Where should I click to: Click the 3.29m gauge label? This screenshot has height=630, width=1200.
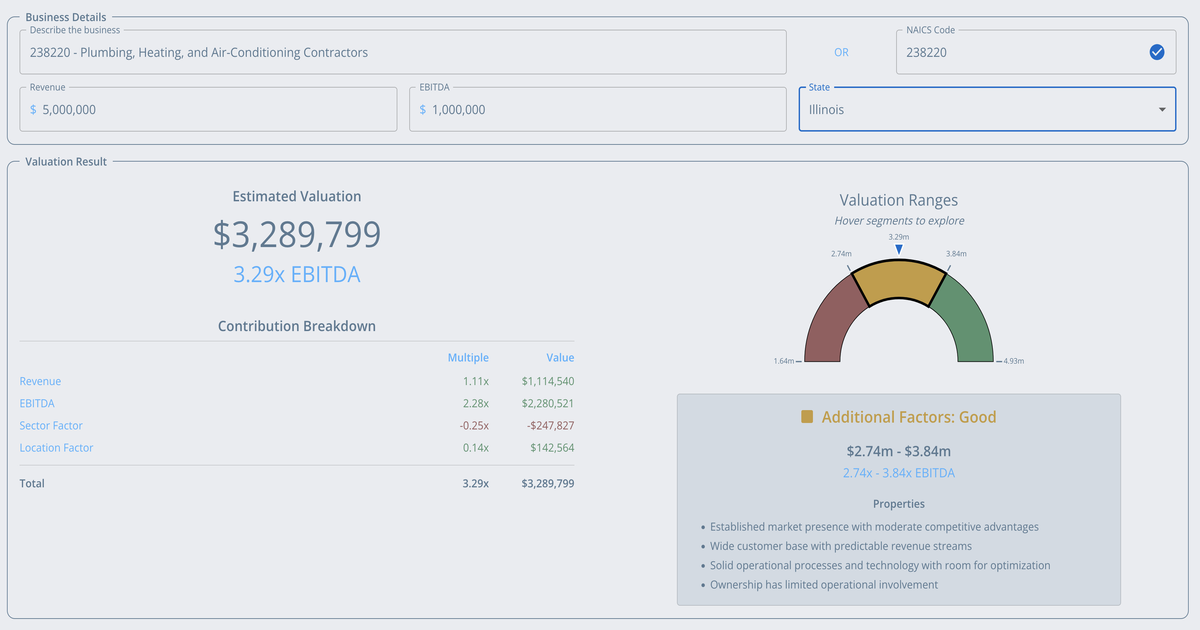tap(899, 237)
